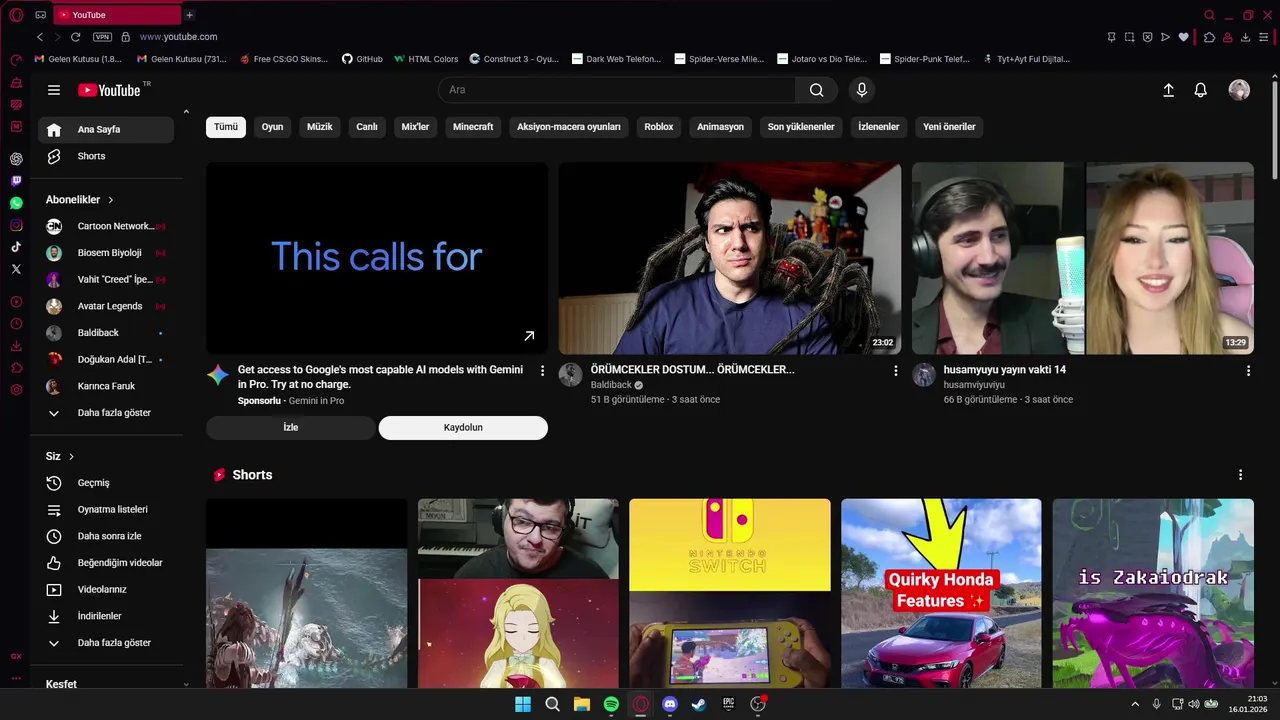Viewport: 1280px width, 720px height.
Task: Open Shorts in the left sidebar
Action: tap(106, 156)
